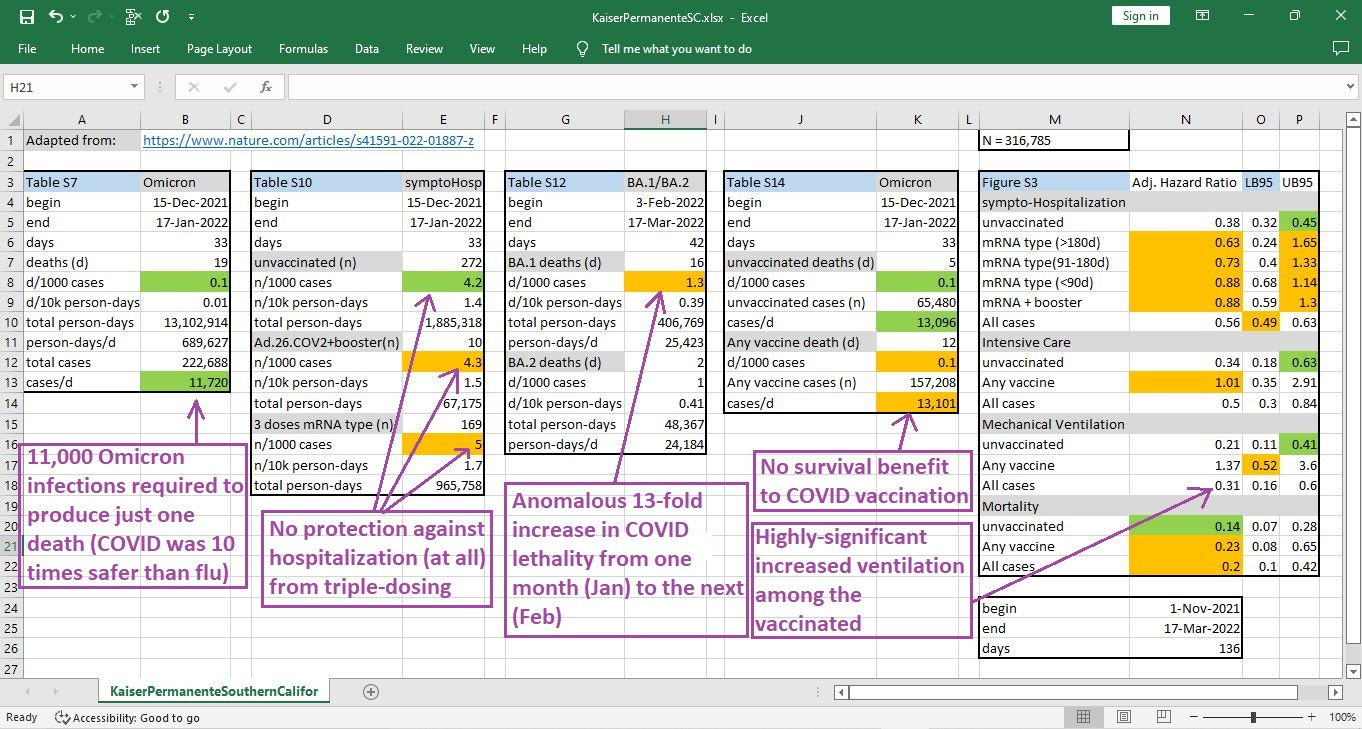
Task: Open the Help ribbon tab
Action: click(x=534, y=48)
